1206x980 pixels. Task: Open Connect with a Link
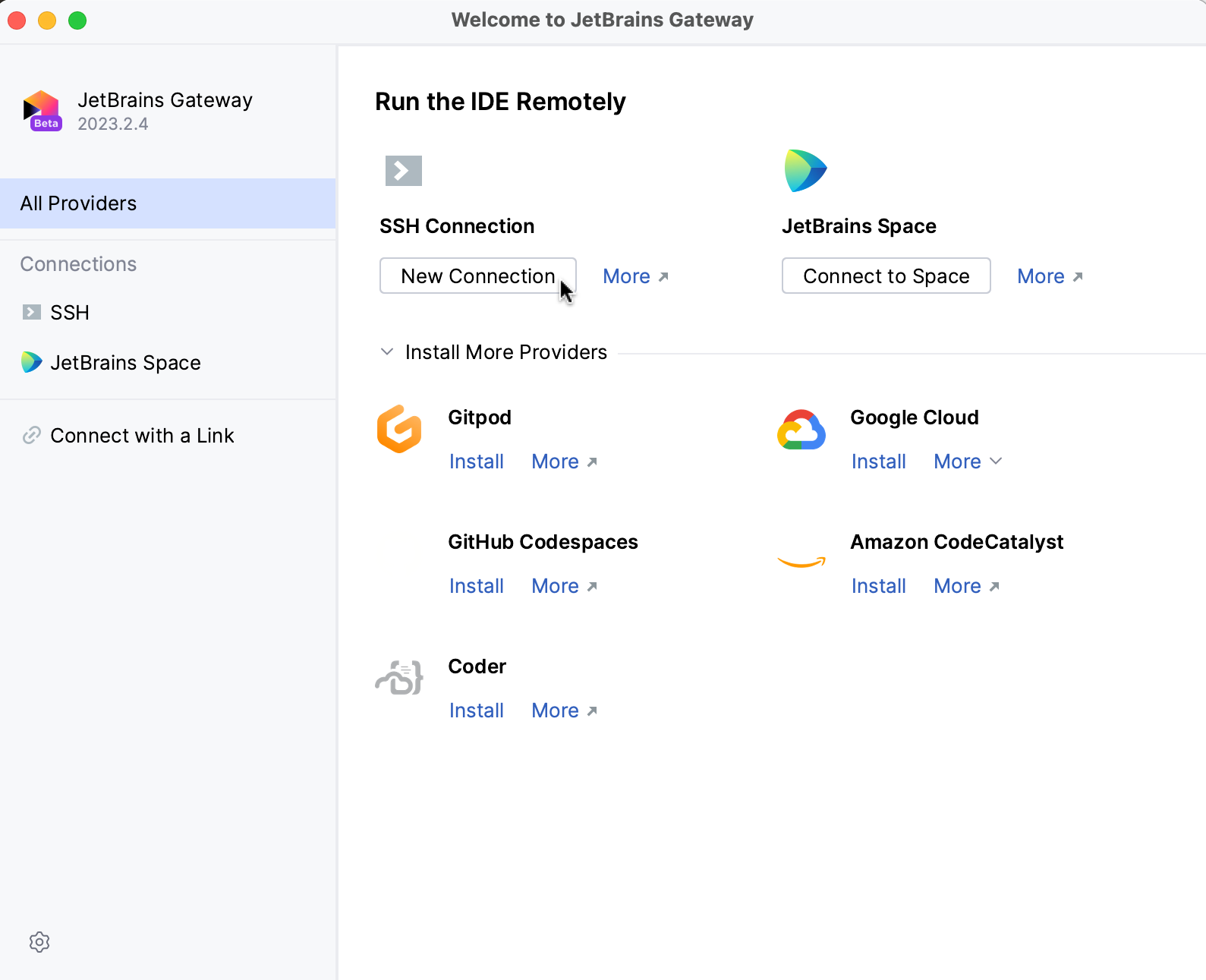point(142,436)
